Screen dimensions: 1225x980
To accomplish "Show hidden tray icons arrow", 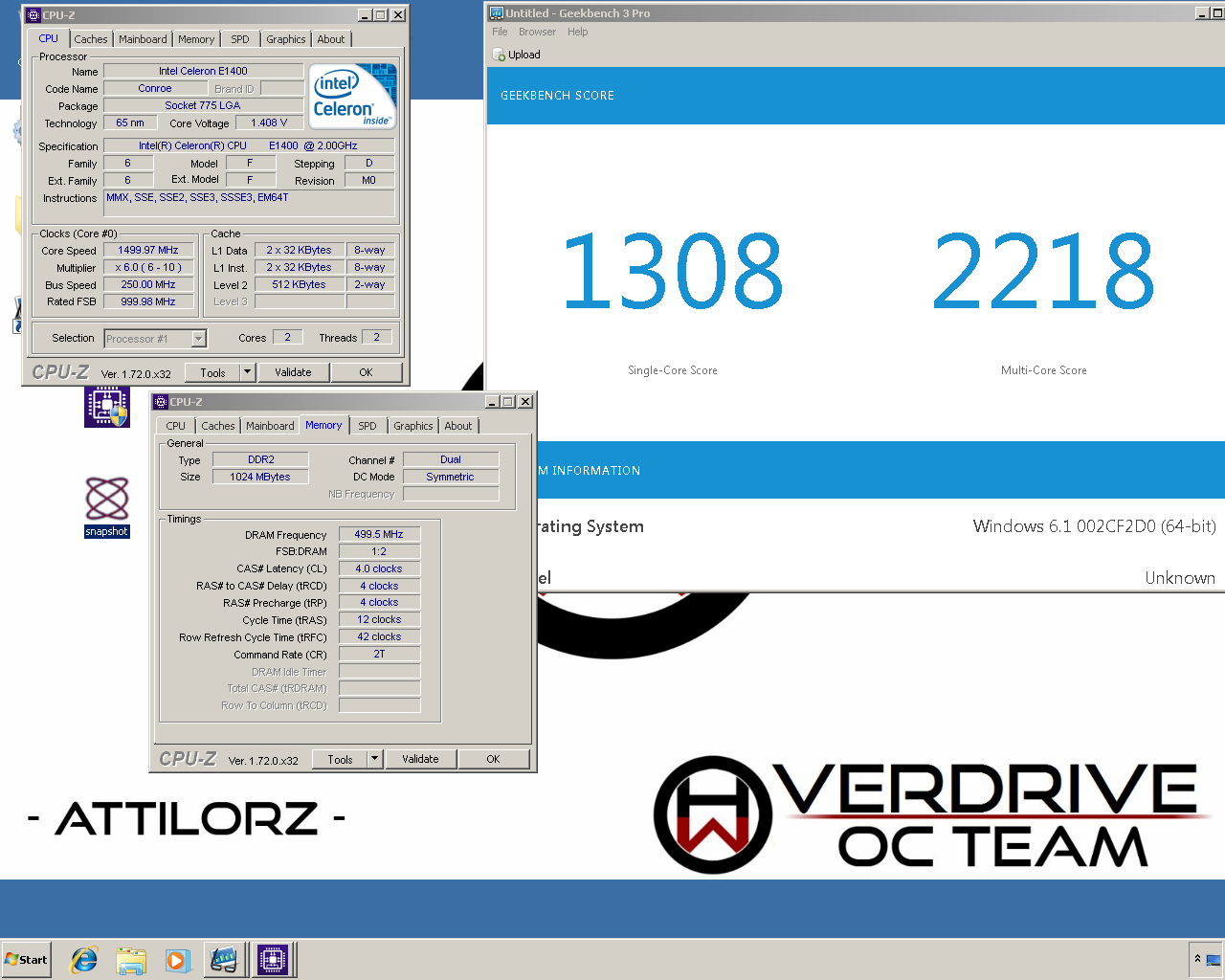I will (x=1197, y=959).
